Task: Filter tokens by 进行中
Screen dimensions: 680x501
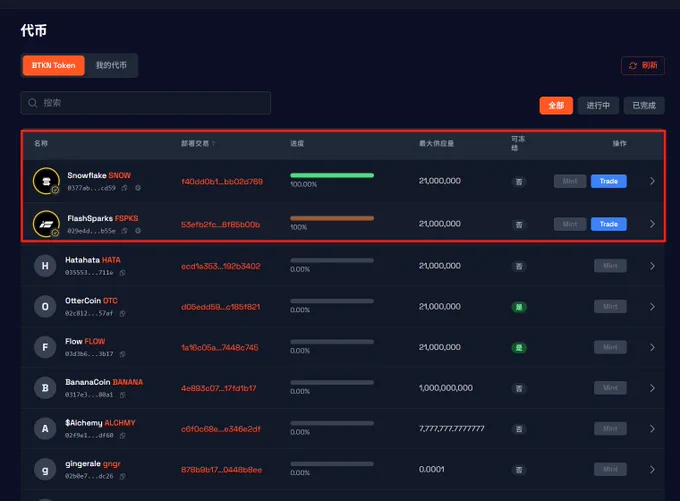Action: (598, 105)
